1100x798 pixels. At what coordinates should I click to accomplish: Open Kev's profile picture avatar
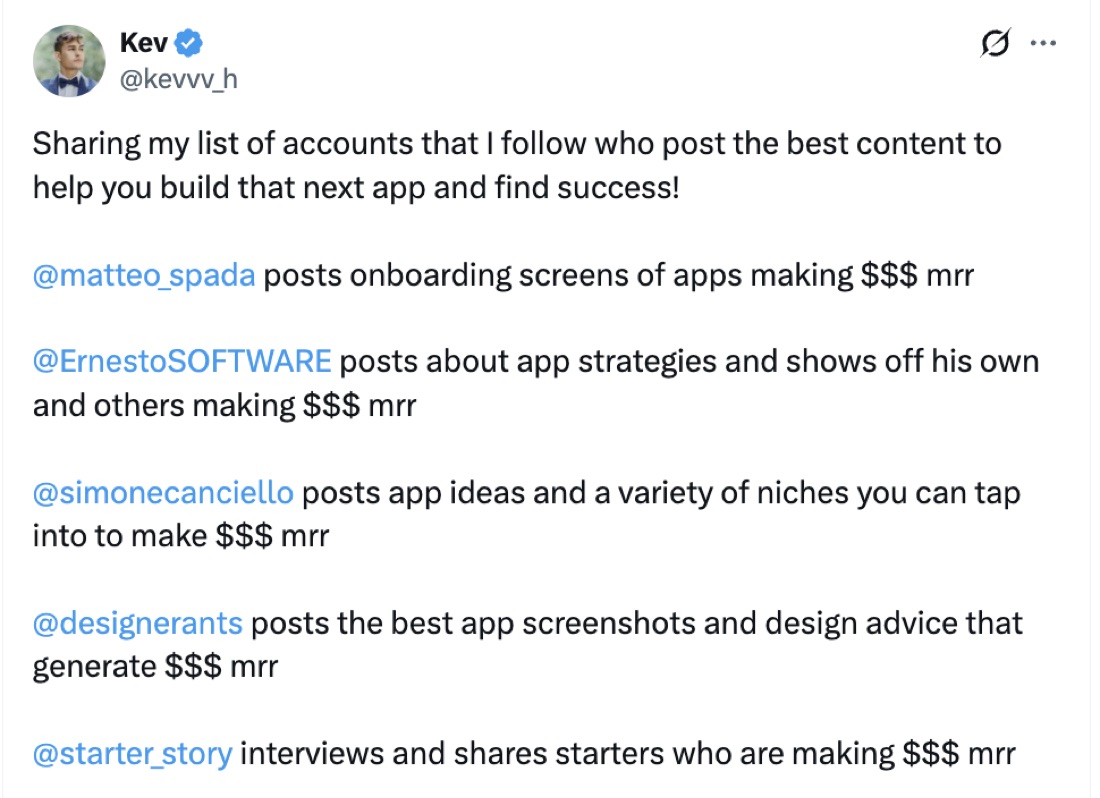69,61
